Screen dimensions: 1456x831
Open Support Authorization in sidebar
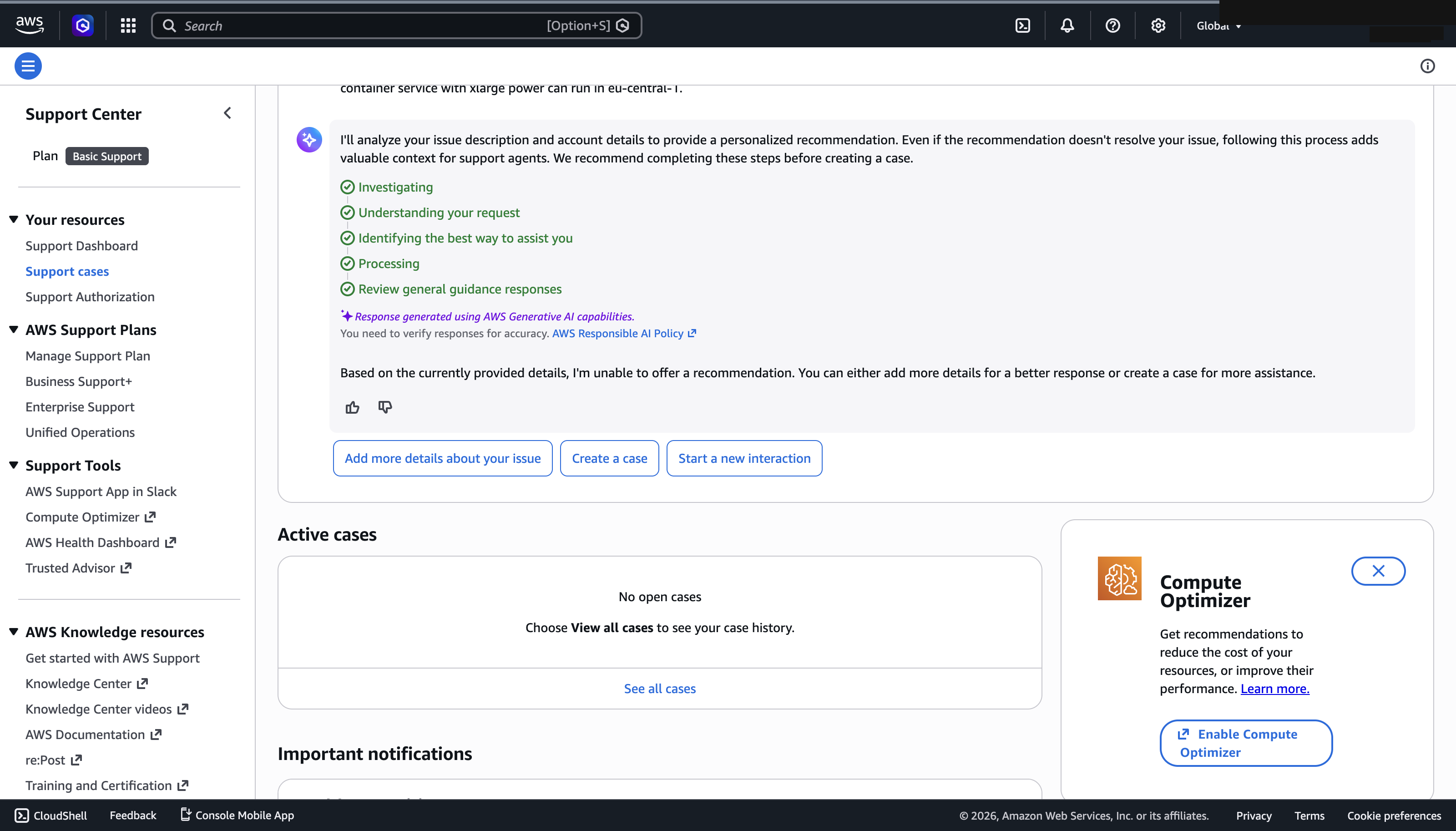(90, 297)
